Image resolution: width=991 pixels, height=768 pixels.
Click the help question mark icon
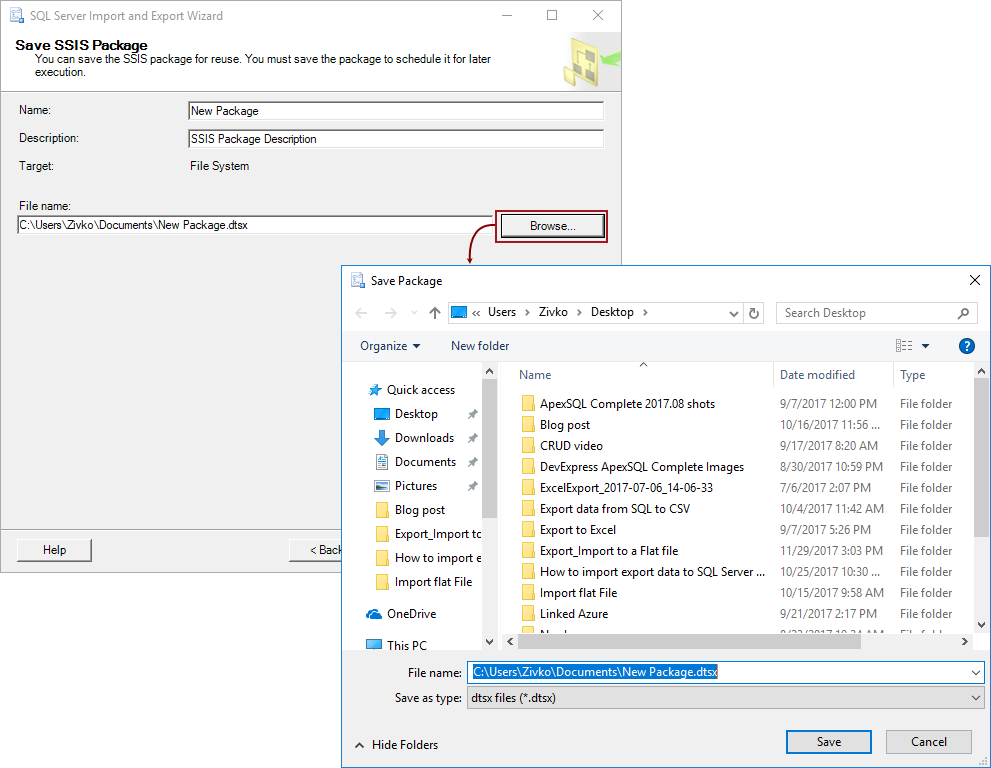coord(966,346)
